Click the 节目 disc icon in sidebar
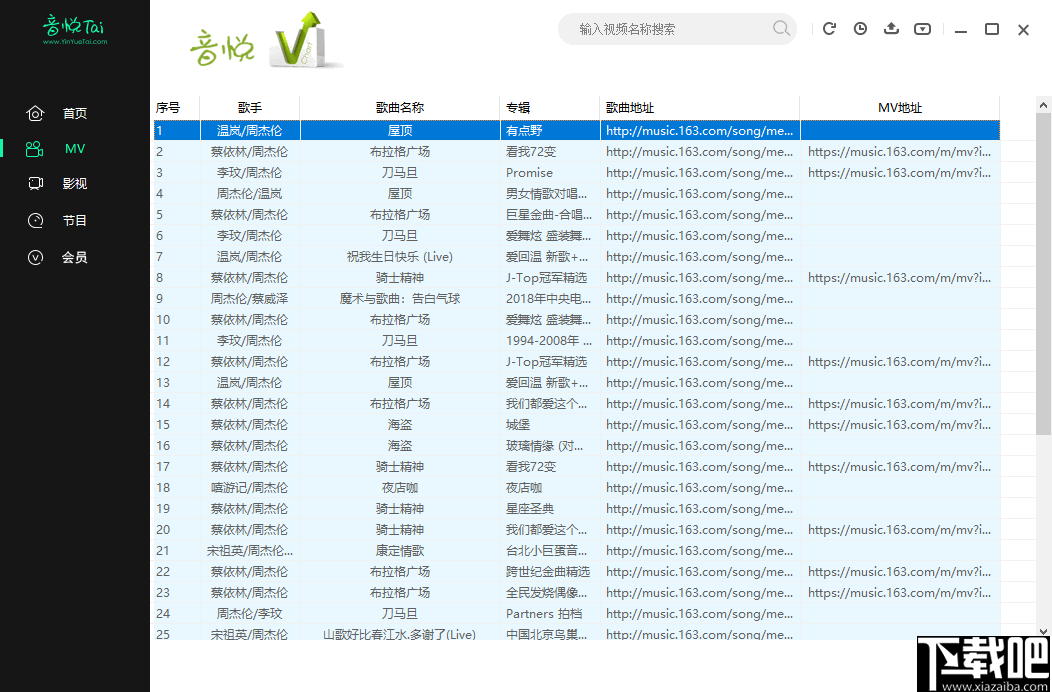1052x692 pixels. 35,220
